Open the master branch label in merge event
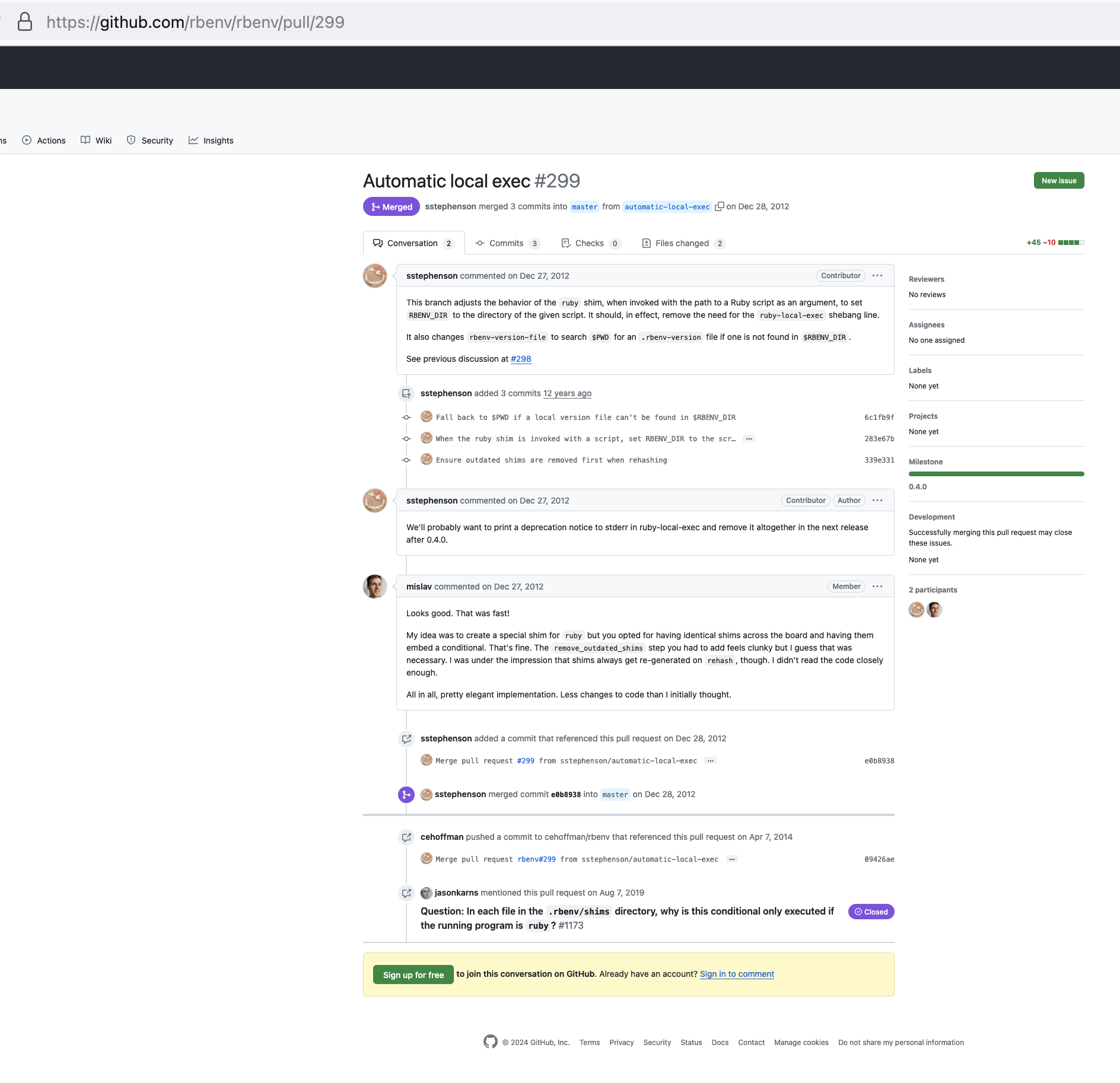This screenshot has width=1120, height=1083. [615, 794]
